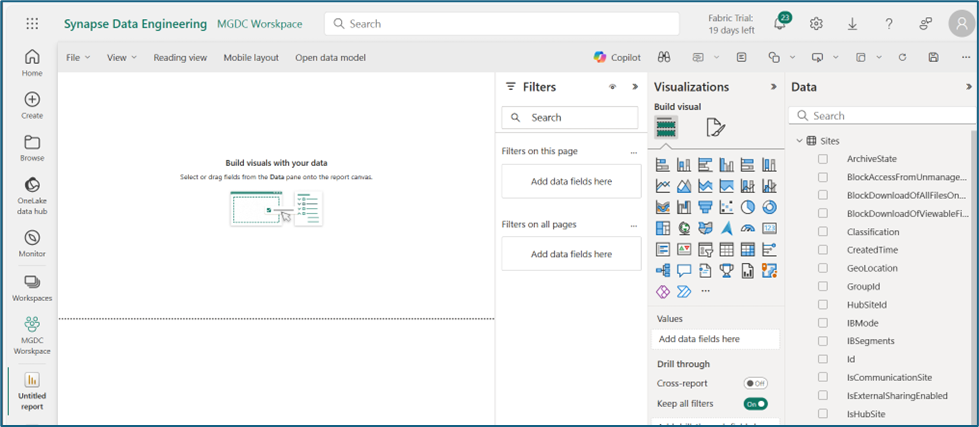Screen dimensions: 979x427
Task: Click the Data pane Search field
Action: (883, 116)
